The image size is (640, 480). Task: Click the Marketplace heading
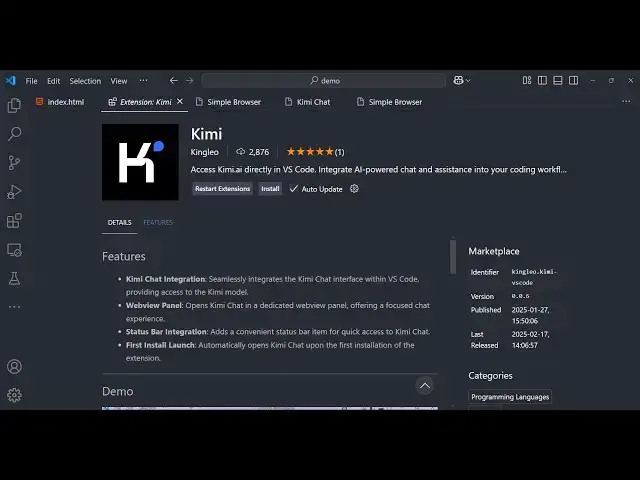click(494, 251)
